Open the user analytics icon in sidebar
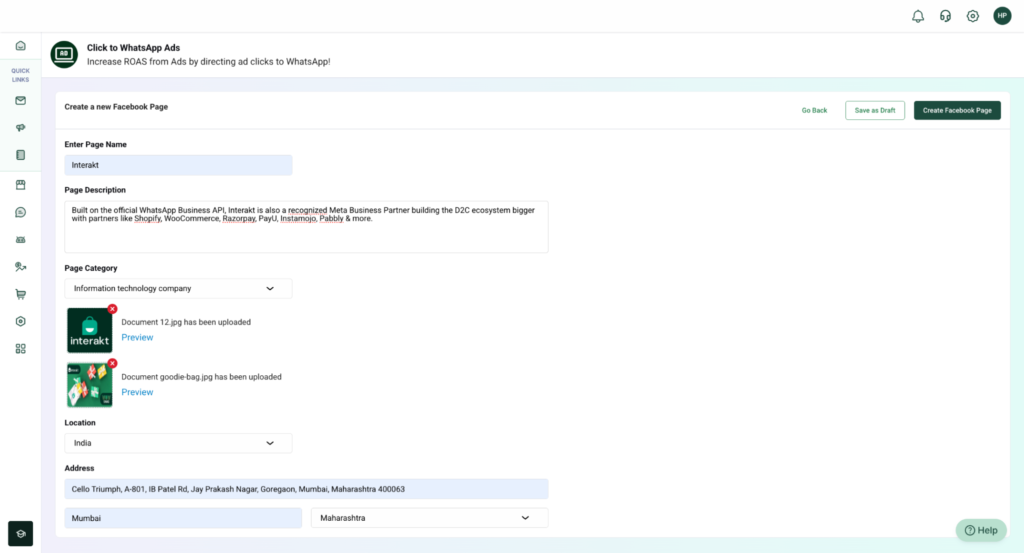 coord(20,266)
